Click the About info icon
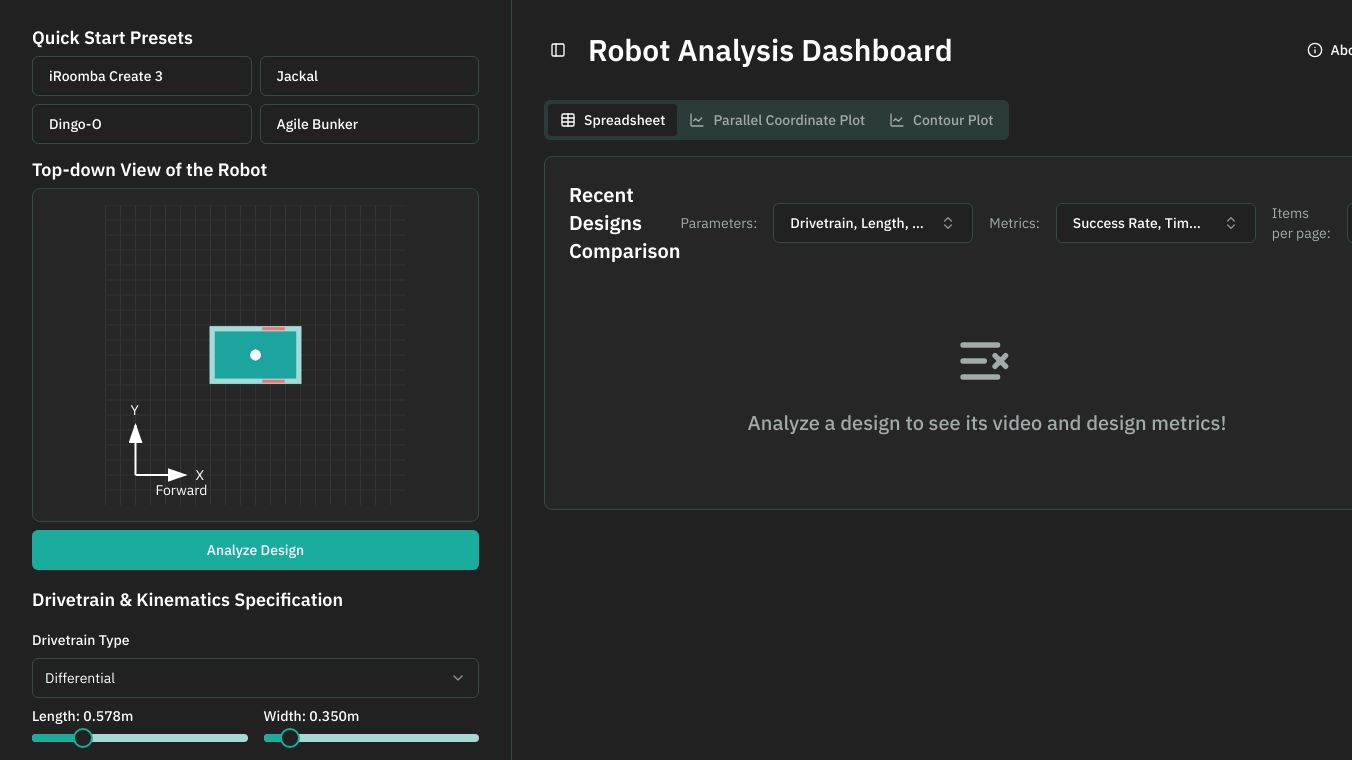 [x=1315, y=50]
